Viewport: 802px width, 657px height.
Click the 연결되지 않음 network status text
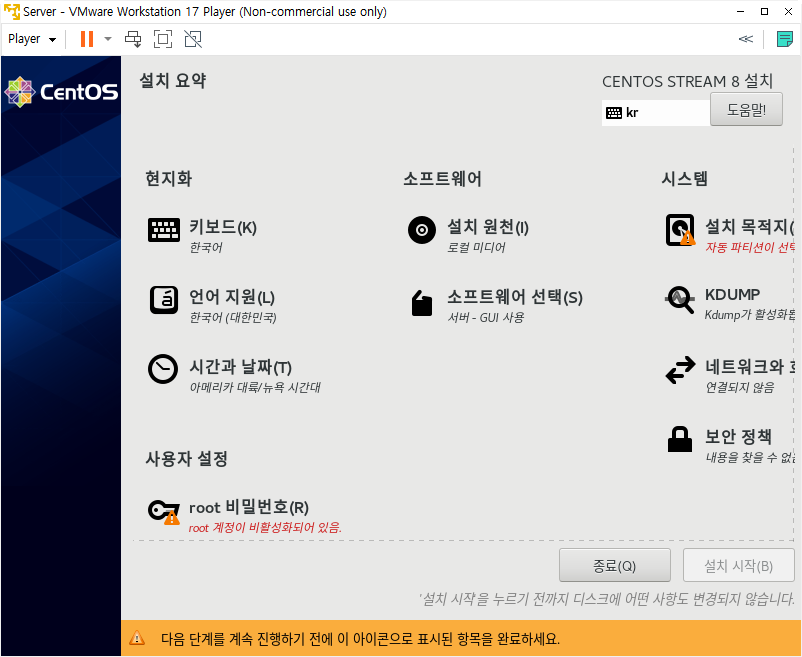(740, 388)
